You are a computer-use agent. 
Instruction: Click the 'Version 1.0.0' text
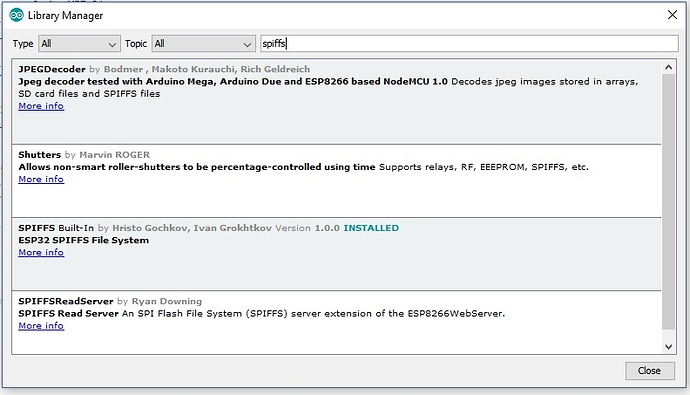pos(307,228)
